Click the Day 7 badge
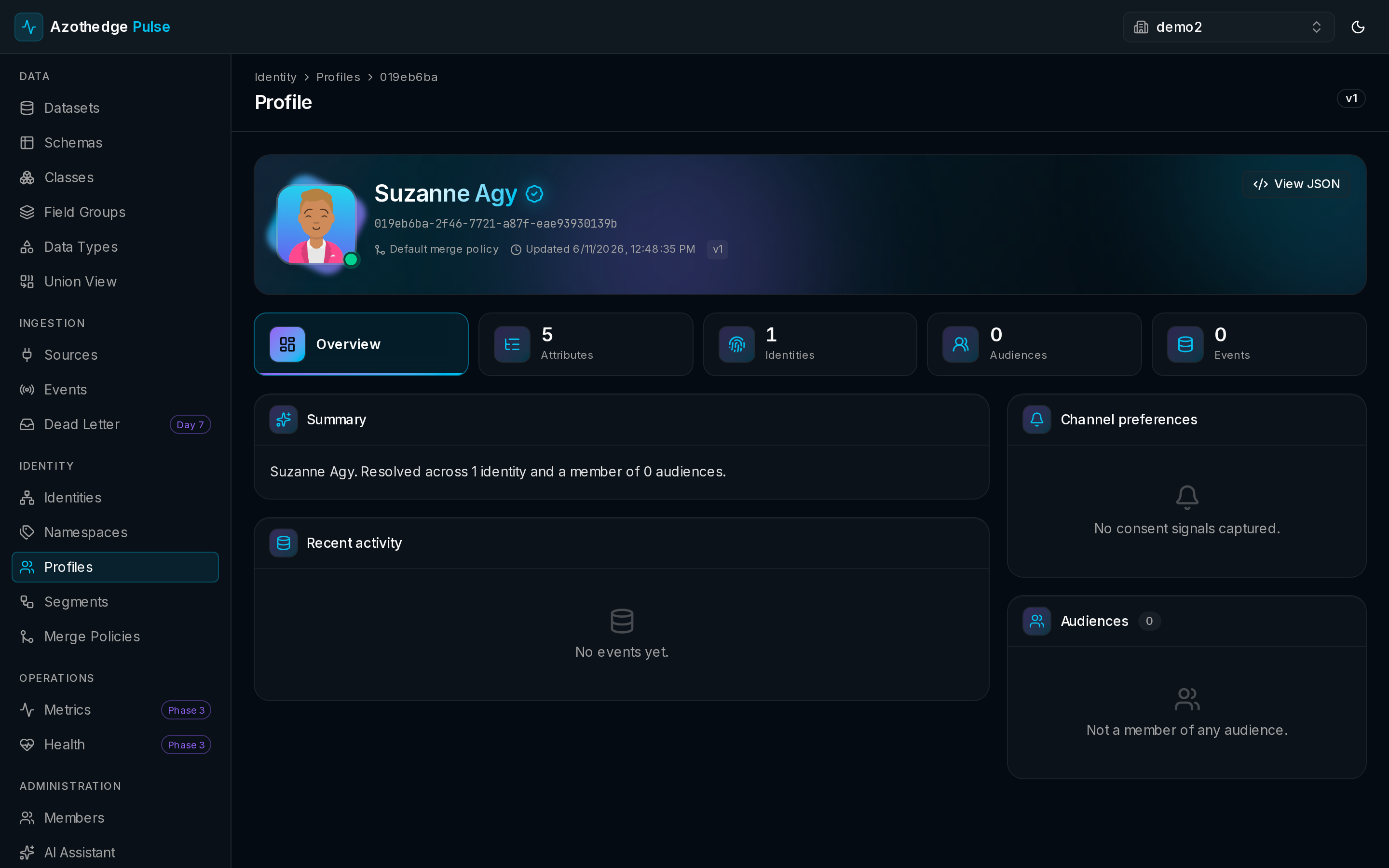Image resolution: width=1389 pixels, height=868 pixels. point(190,424)
